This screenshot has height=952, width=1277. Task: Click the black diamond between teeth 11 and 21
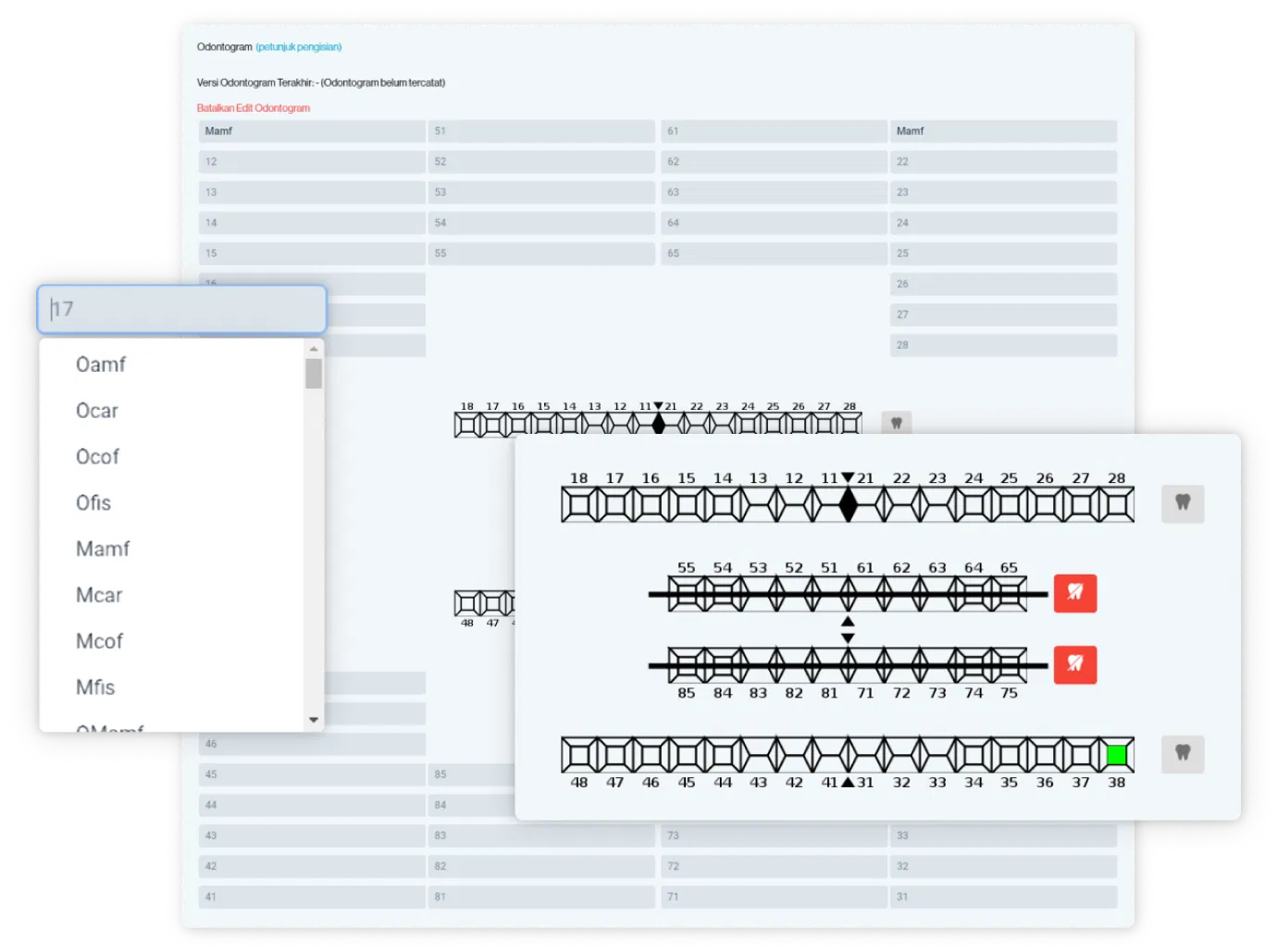point(848,505)
